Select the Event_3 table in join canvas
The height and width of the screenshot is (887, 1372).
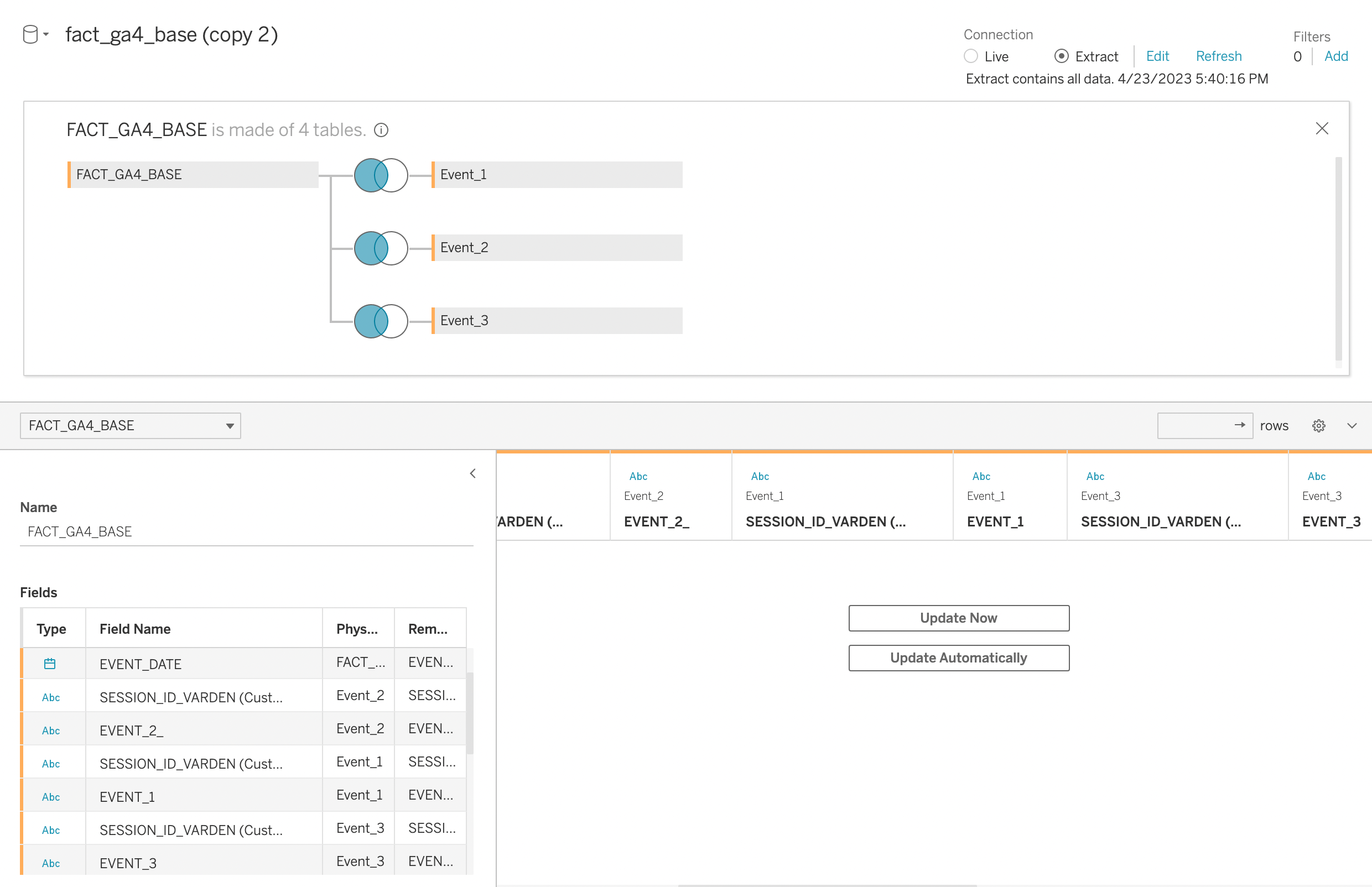(x=557, y=321)
